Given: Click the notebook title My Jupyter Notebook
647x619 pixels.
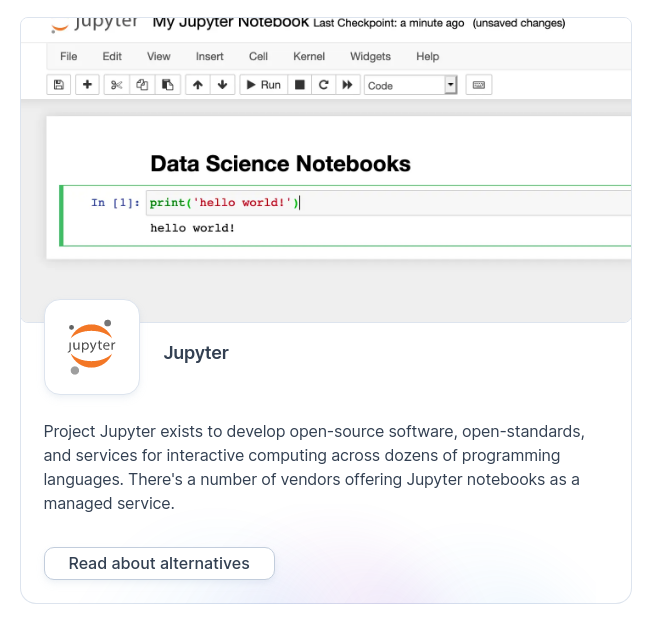Looking at the screenshot, I should 231,22.
